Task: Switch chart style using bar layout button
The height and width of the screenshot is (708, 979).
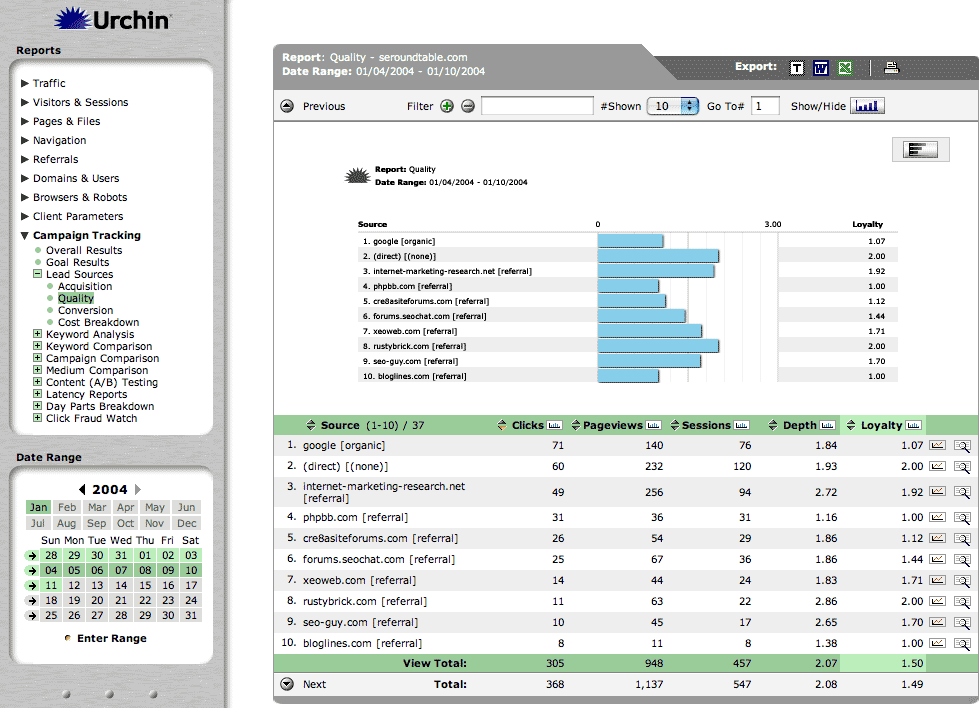Action: click(920, 150)
